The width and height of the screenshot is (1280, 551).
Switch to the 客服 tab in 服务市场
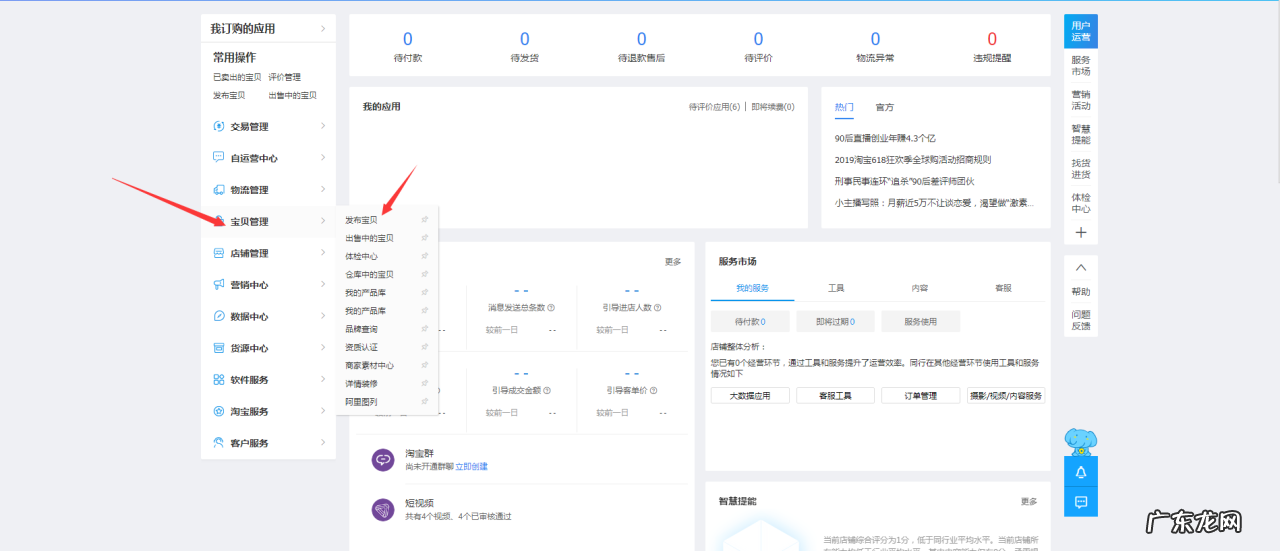pyautogui.click(x=1003, y=288)
